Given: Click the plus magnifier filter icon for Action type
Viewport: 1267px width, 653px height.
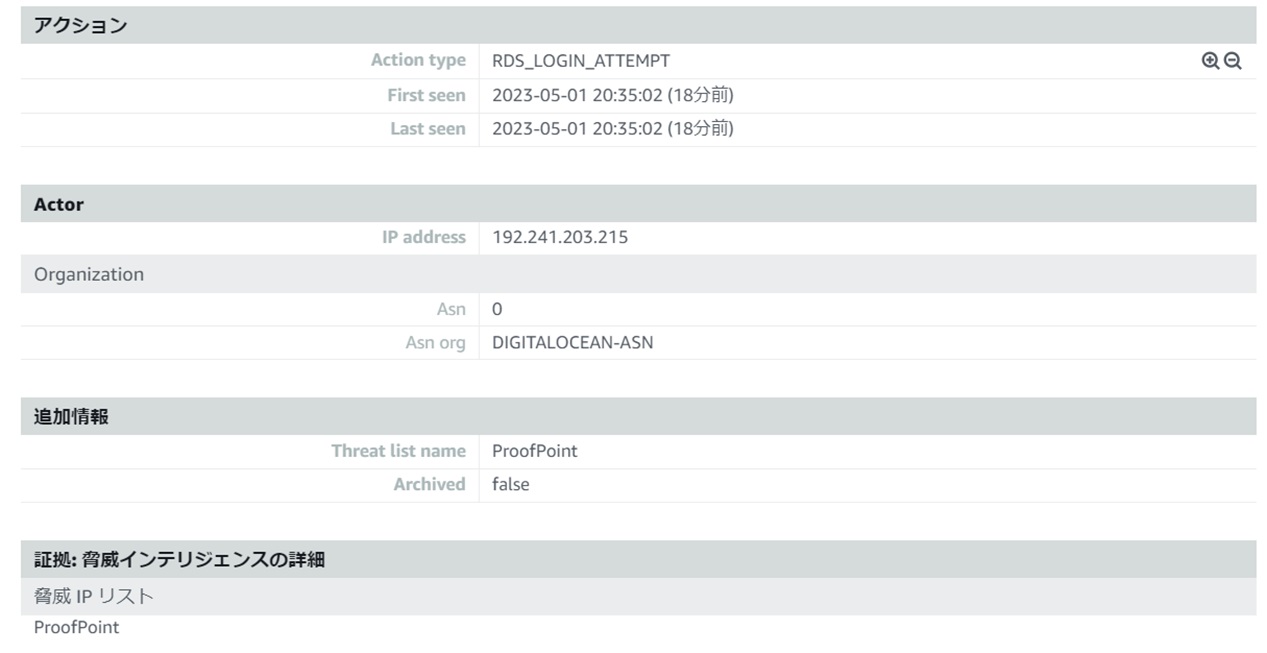Looking at the screenshot, I should click(1210, 61).
